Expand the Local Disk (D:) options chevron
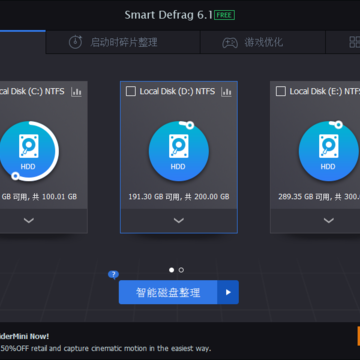 coord(179,220)
